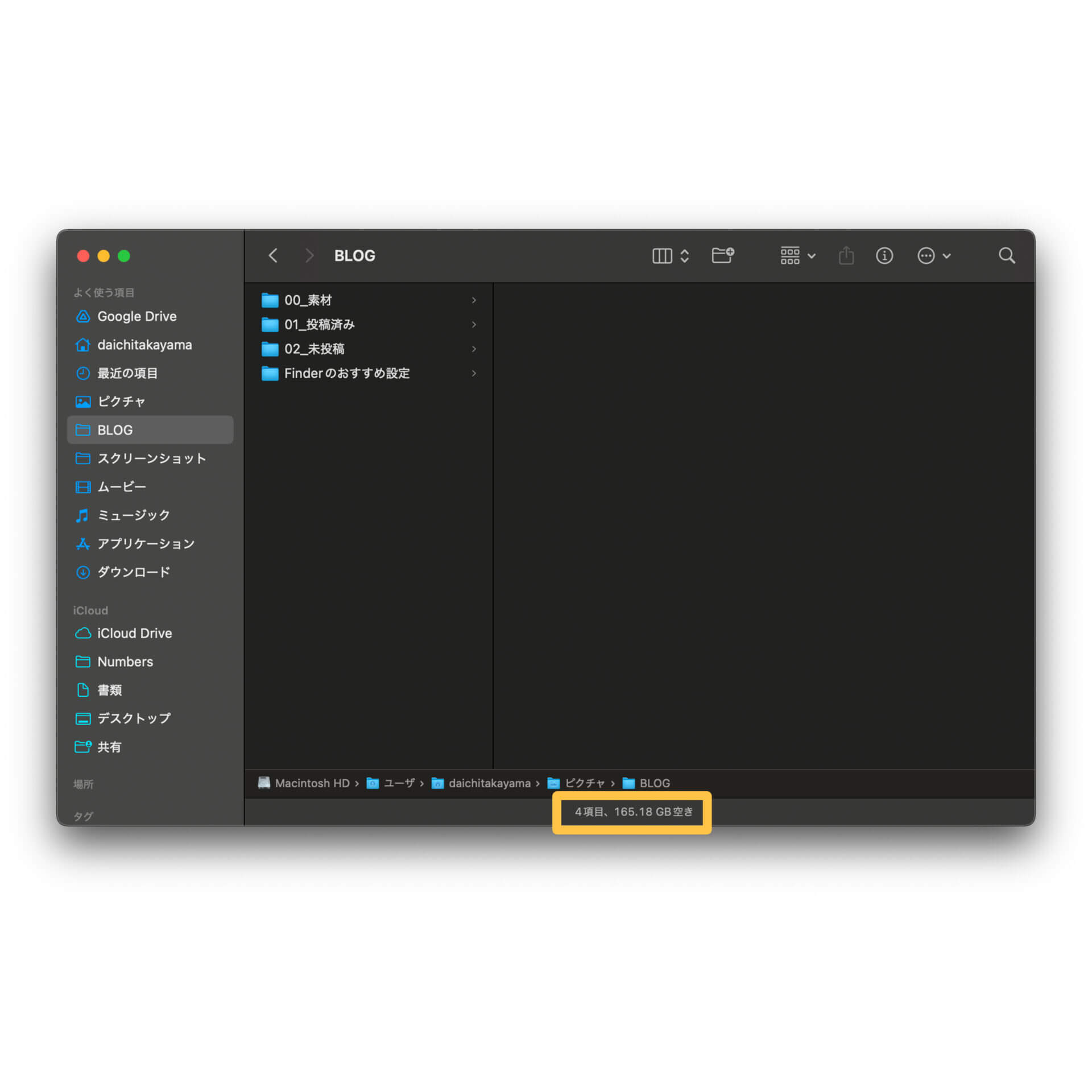Click the view options grid icon
Viewport: 1092px width, 1092px height.
(792, 256)
